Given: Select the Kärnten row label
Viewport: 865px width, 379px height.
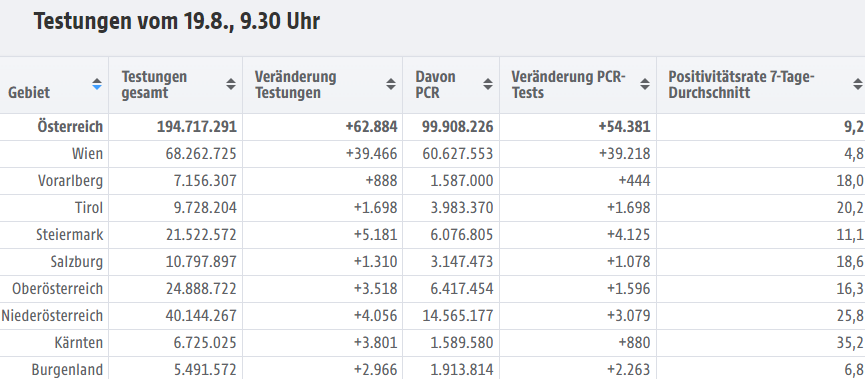Looking at the screenshot, I should point(78,343).
